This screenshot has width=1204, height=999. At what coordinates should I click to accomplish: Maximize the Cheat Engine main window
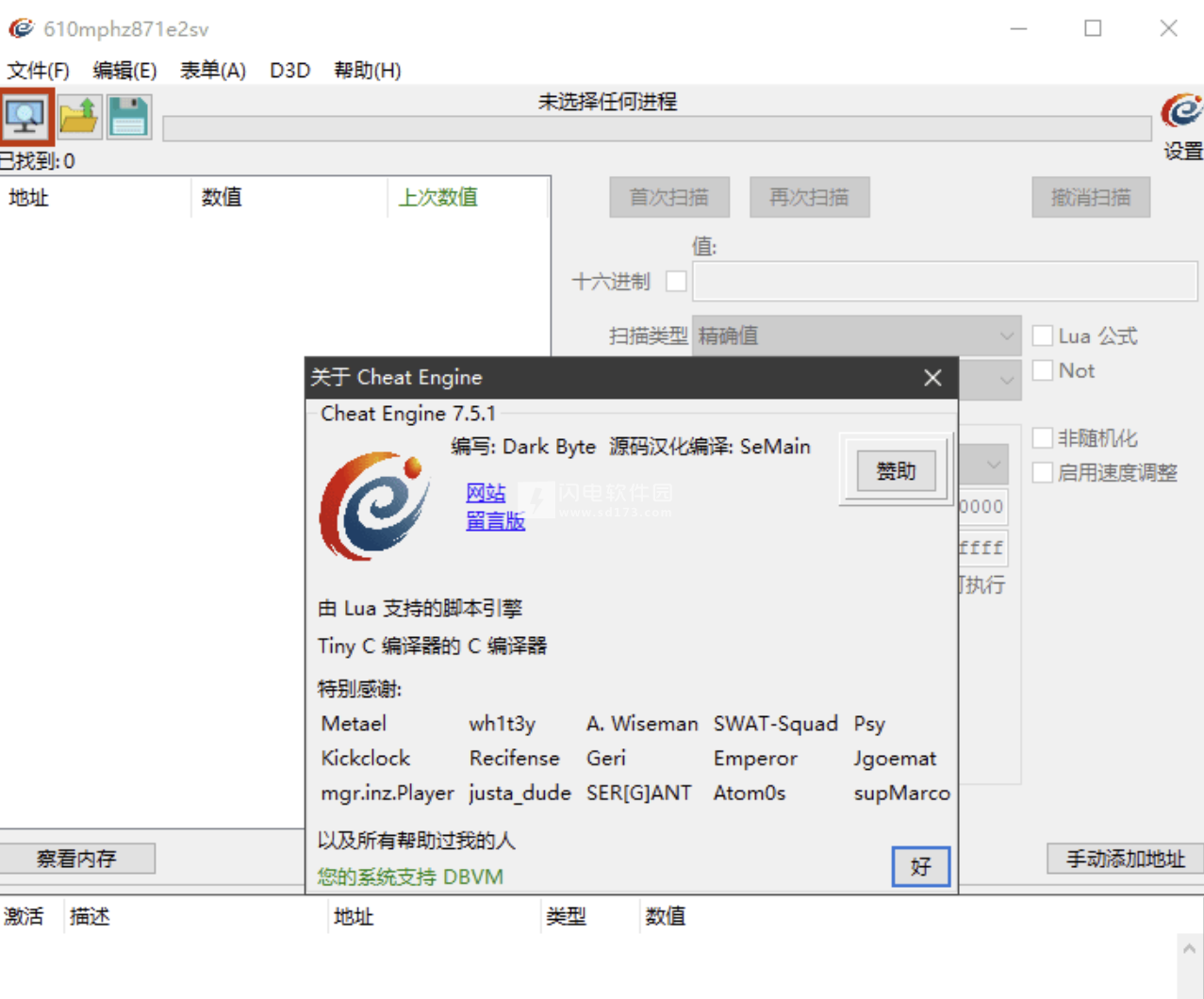pos(1093,28)
